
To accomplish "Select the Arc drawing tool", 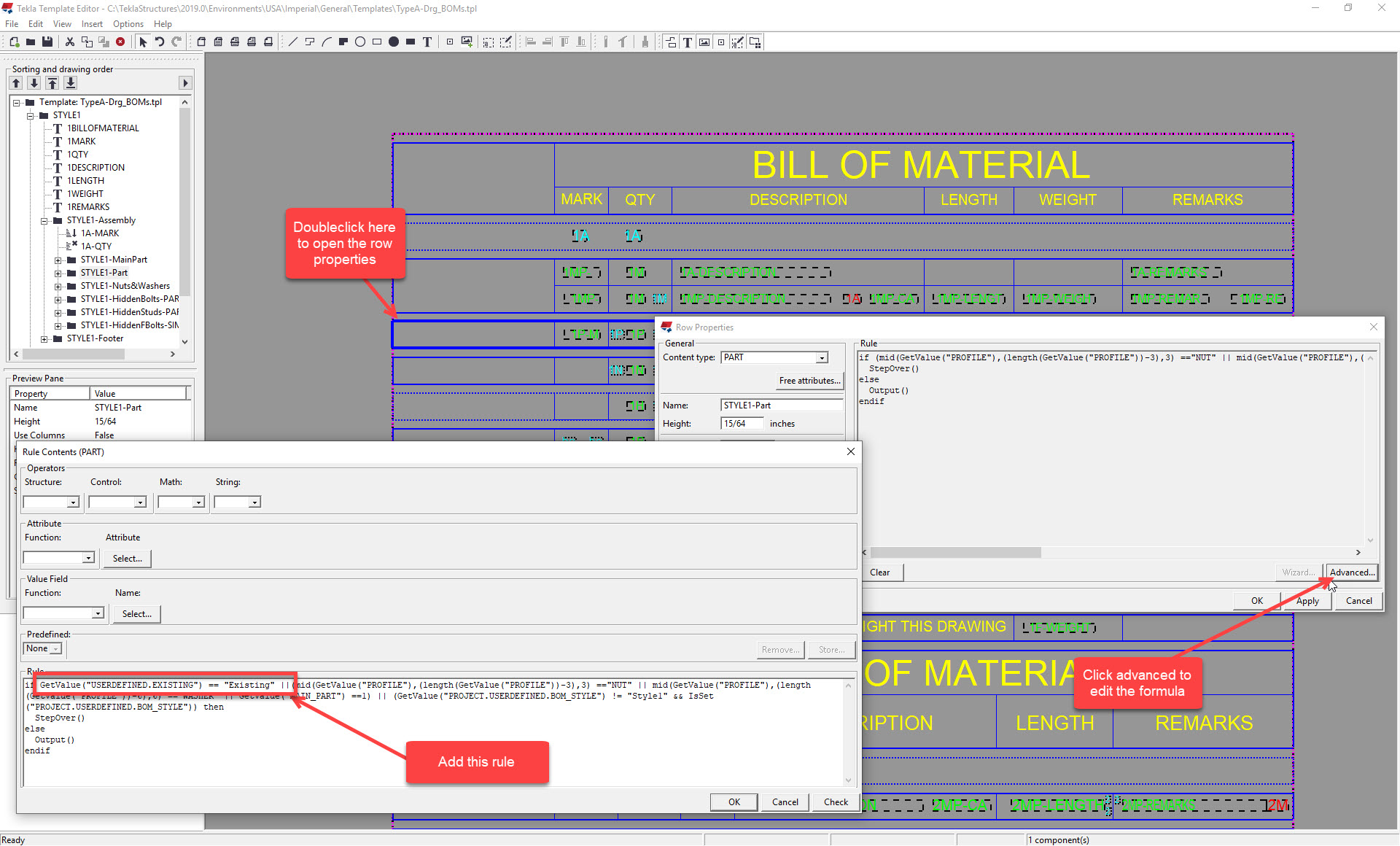I will pyautogui.click(x=326, y=42).
